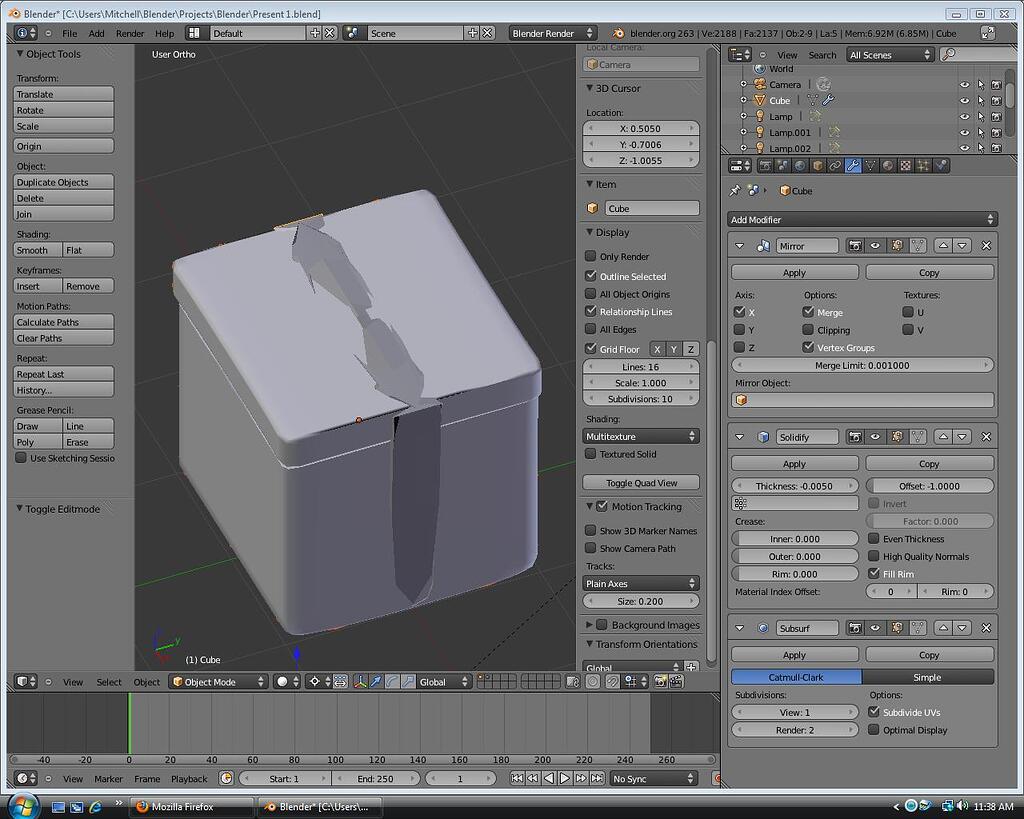Select the rotate manipulator arc icon
Screen dimensions: 1024x819
(x=392, y=682)
